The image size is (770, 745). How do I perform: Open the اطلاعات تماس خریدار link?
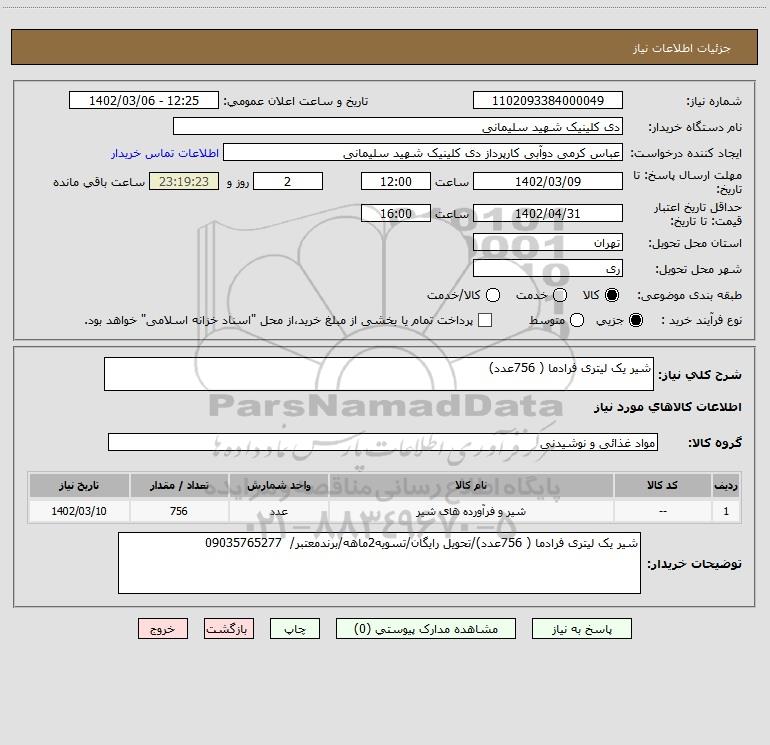coord(165,153)
